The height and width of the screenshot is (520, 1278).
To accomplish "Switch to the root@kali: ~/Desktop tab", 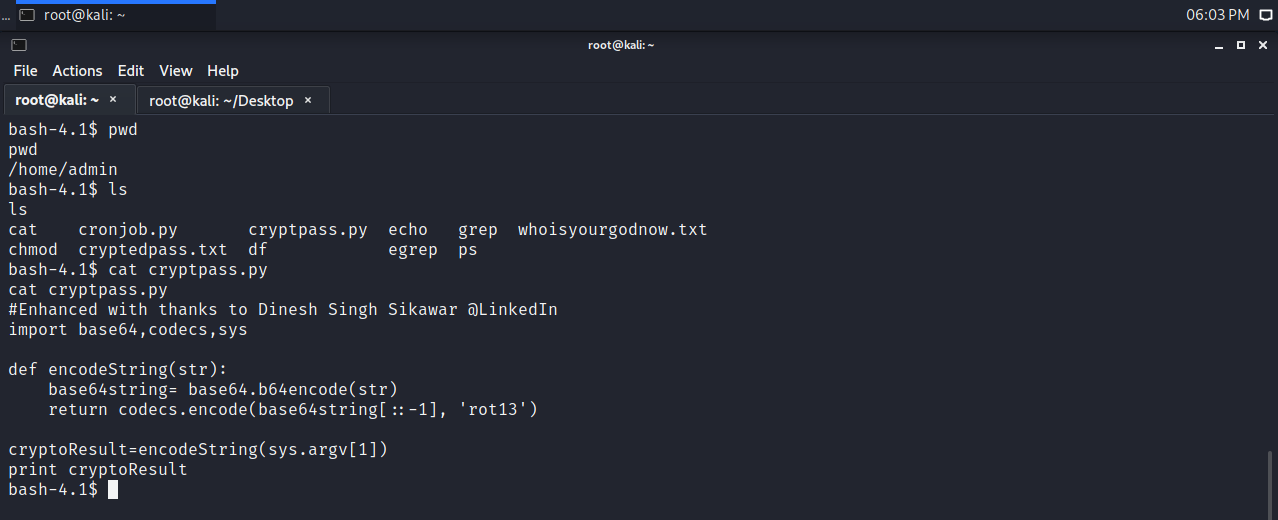I will pyautogui.click(x=221, y=101).
